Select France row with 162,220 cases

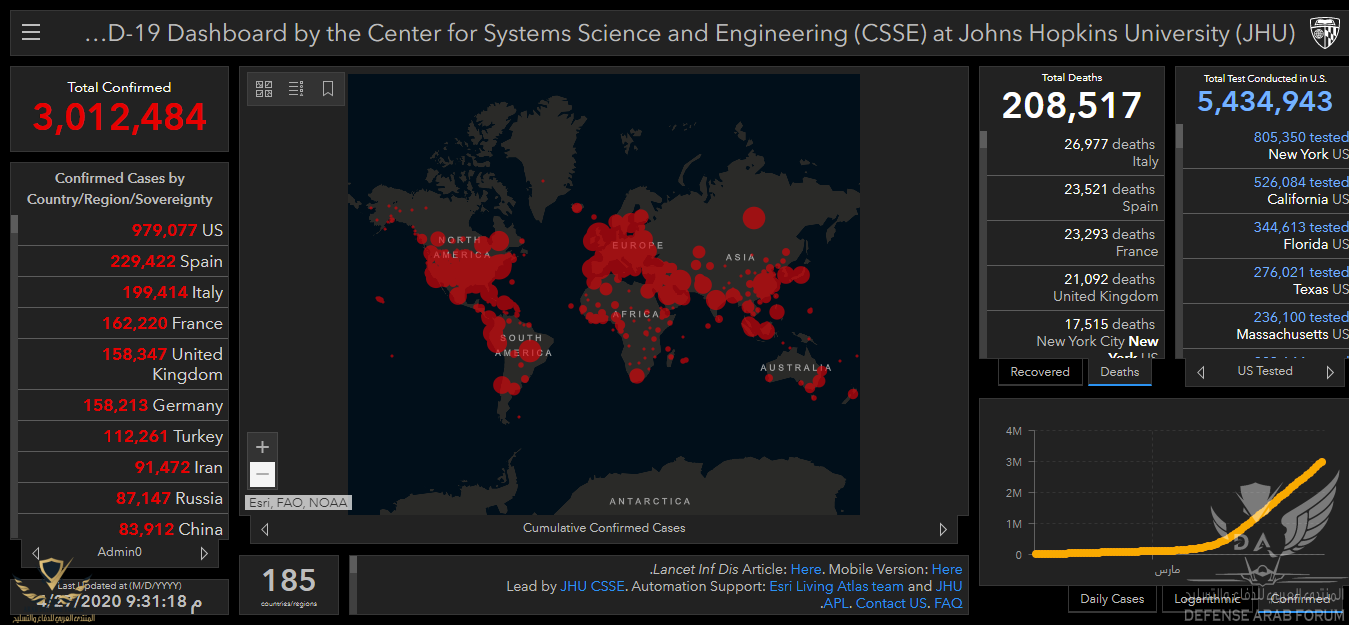click(x=123, y=323)
